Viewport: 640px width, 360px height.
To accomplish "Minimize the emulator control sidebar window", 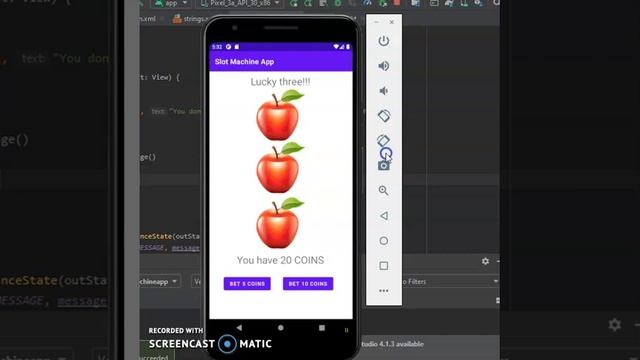I will point(376,22).
